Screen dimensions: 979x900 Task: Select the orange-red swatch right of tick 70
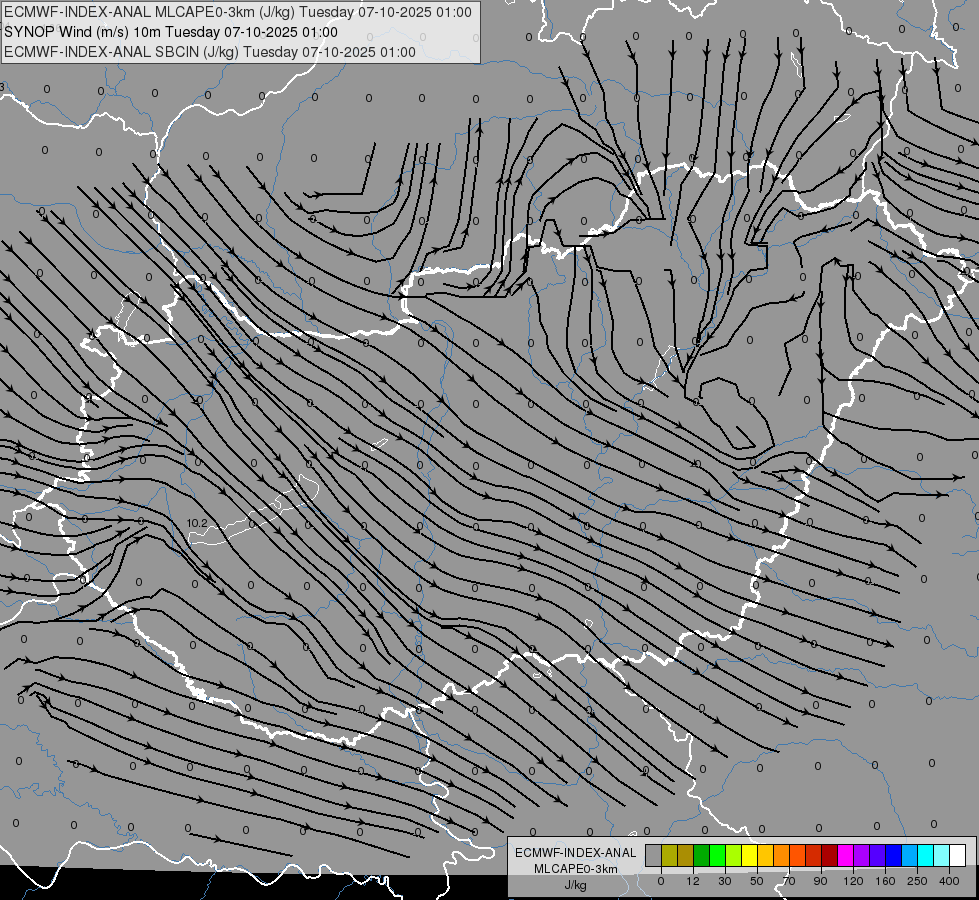pyautogui.click(x=797, y=855)
